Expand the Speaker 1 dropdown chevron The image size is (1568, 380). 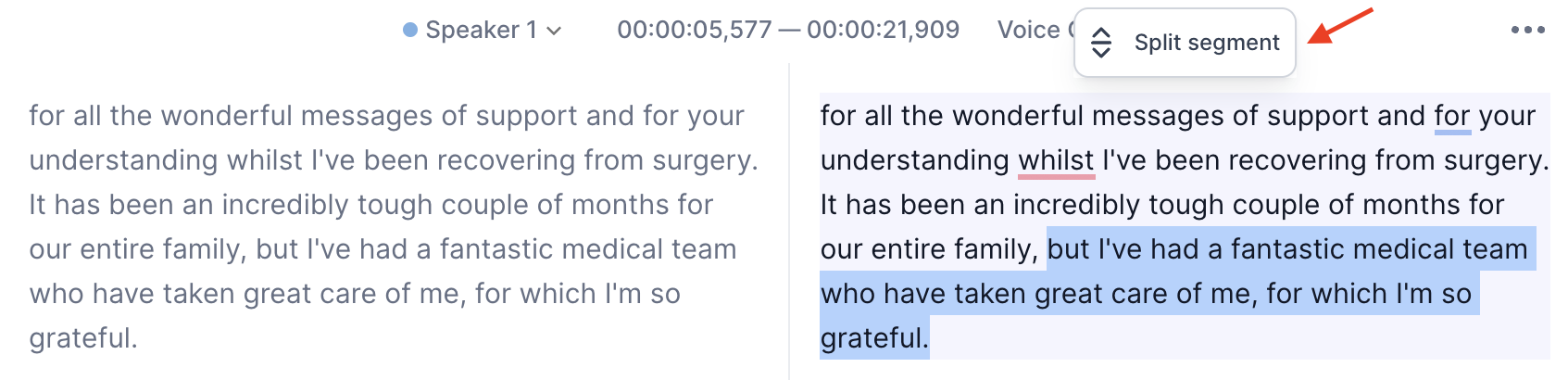(x=554, y=31)
